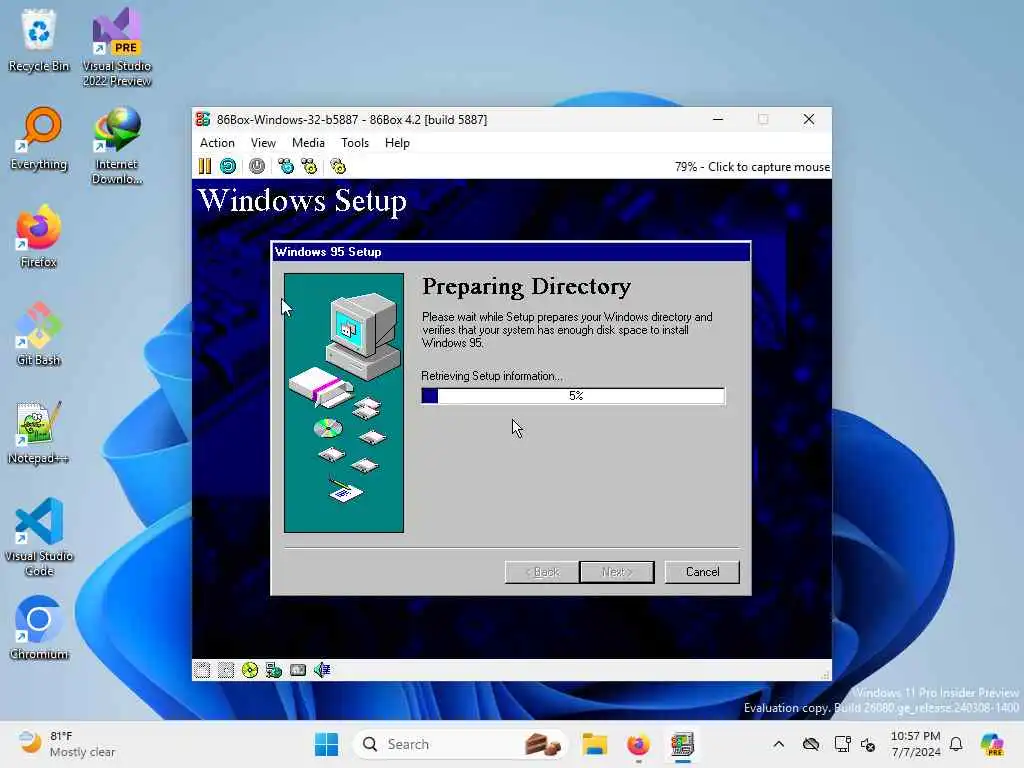Open Firefox from the taskbar
1024x768 pixels.
tap(638, 744)
